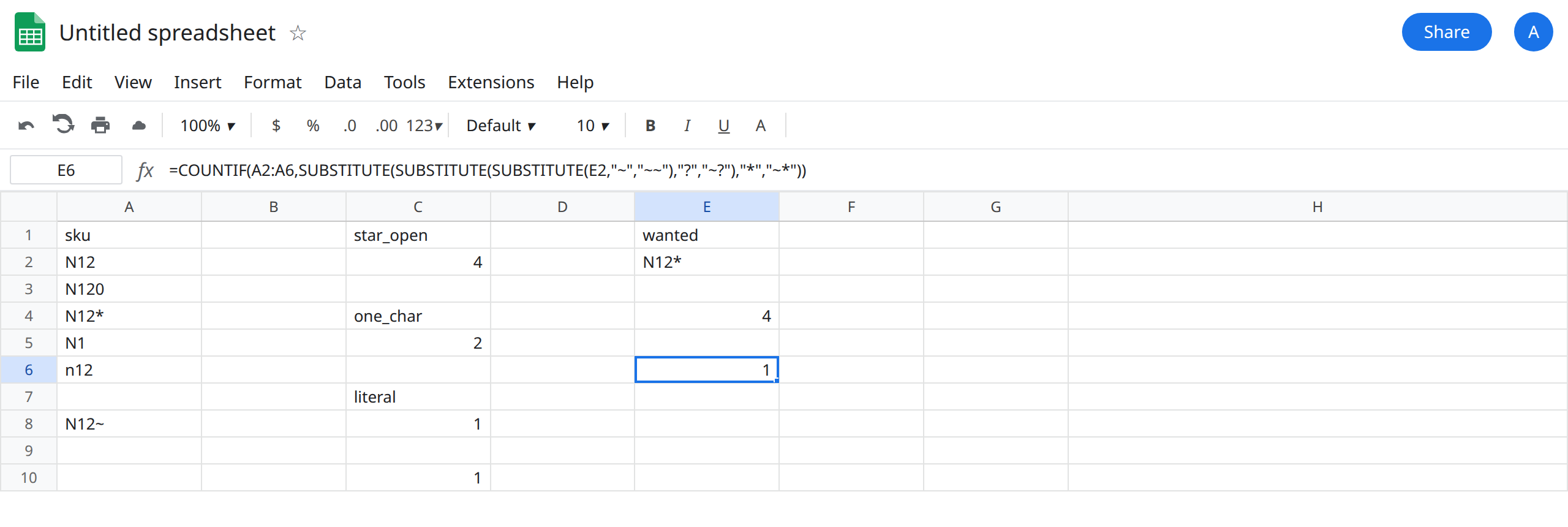Open text color picker A
This screenshot has width=1568, height=527.
[761, 126]
